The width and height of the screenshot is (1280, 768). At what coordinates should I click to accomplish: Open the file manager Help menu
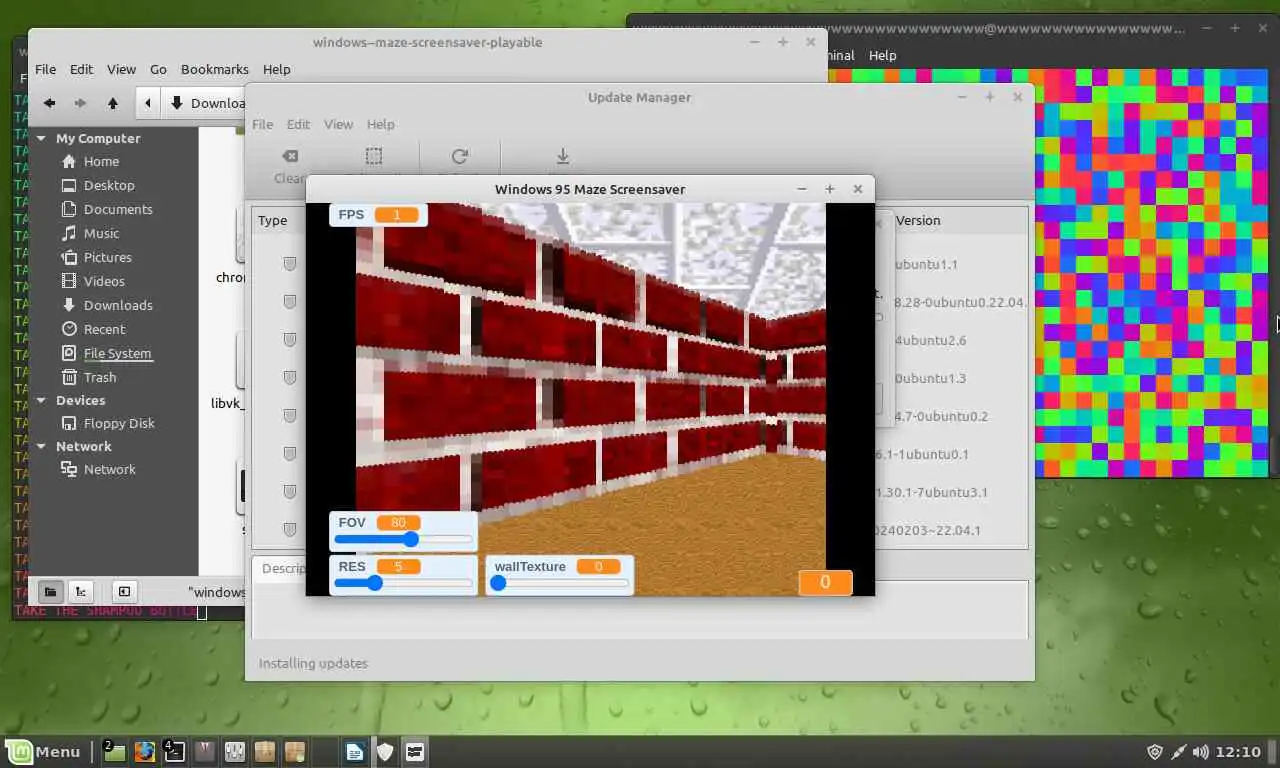(276, 69)
